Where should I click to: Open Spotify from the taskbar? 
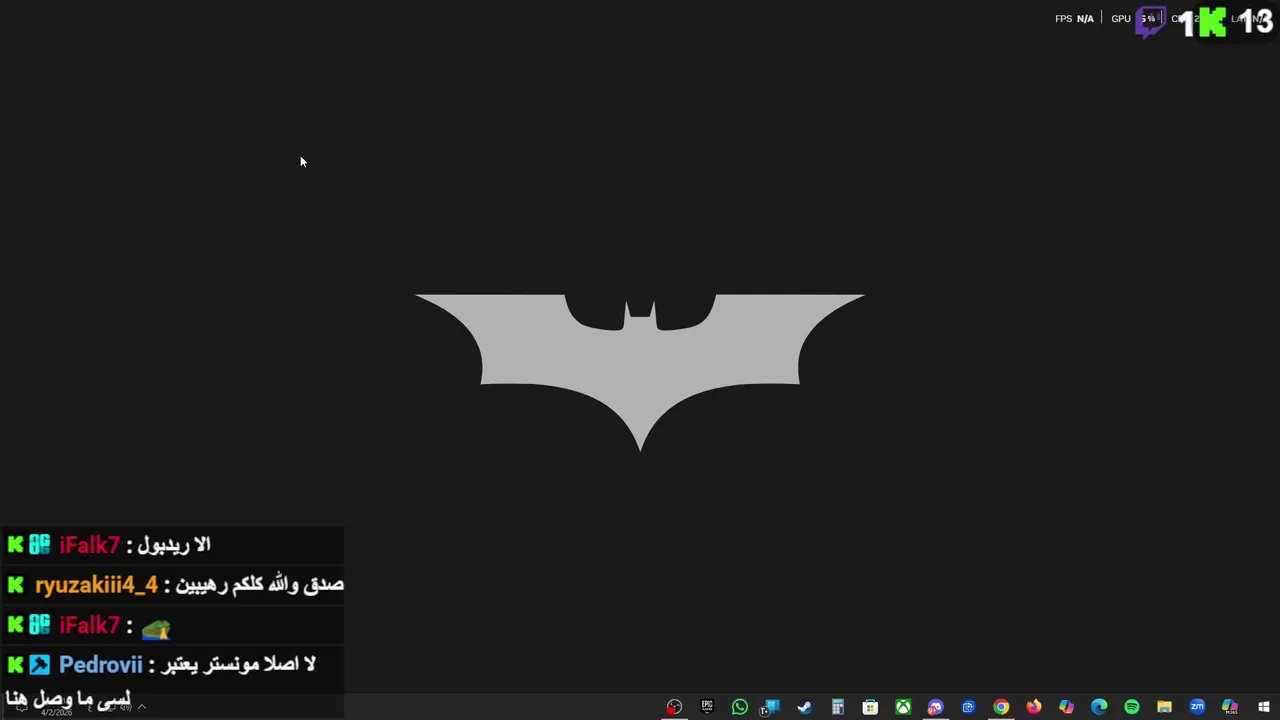pos(1132,707)
